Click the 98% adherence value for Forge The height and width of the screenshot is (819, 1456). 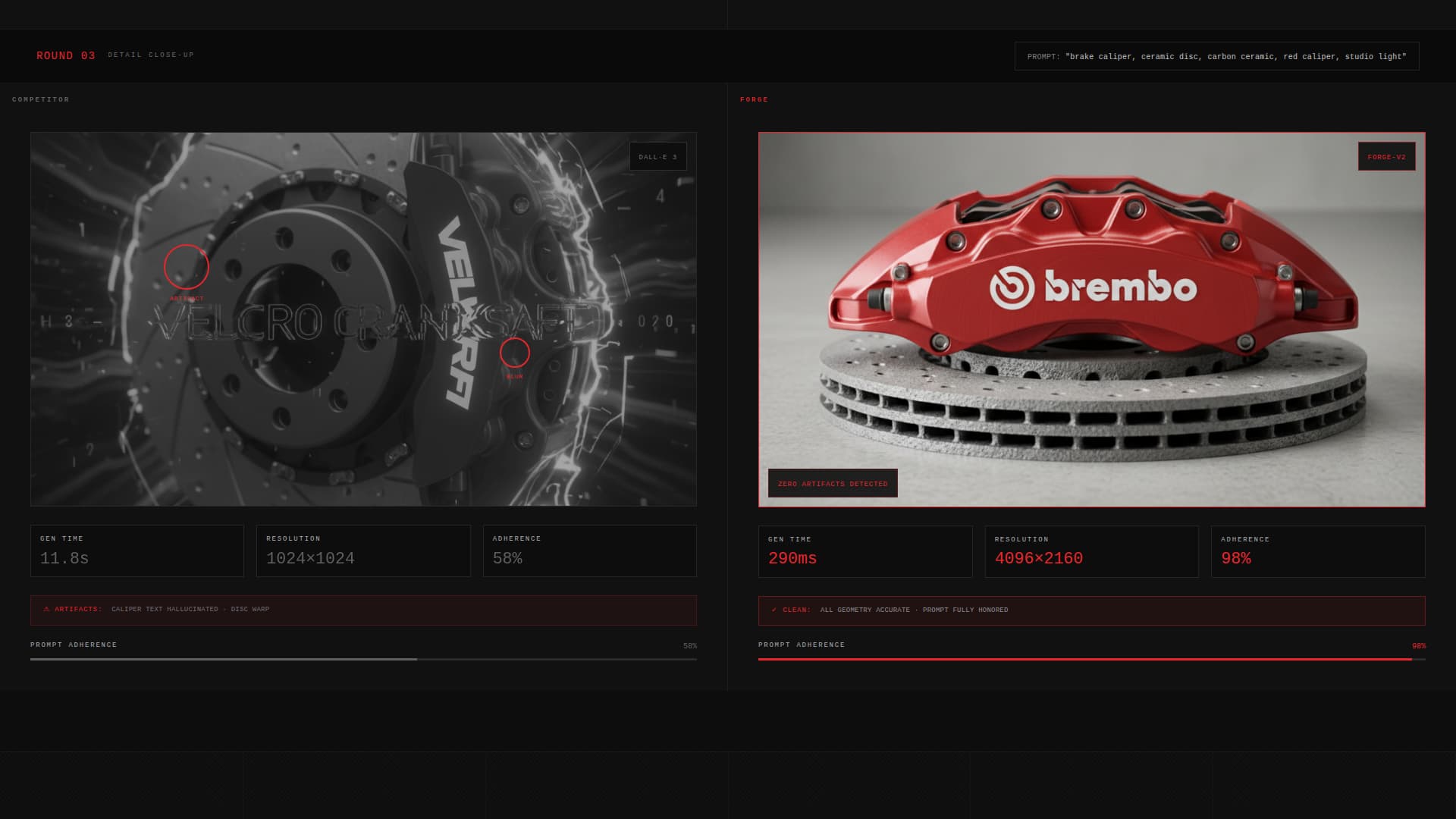pos(1237,558)
